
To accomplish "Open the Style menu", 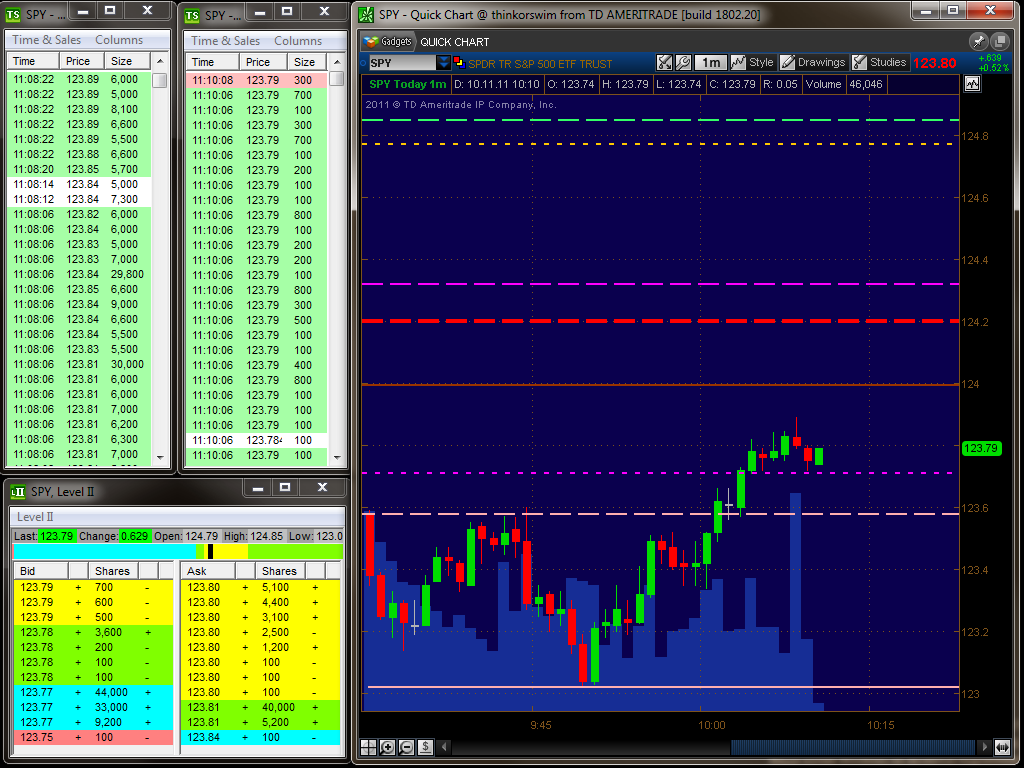I will (x=752, y=63).
